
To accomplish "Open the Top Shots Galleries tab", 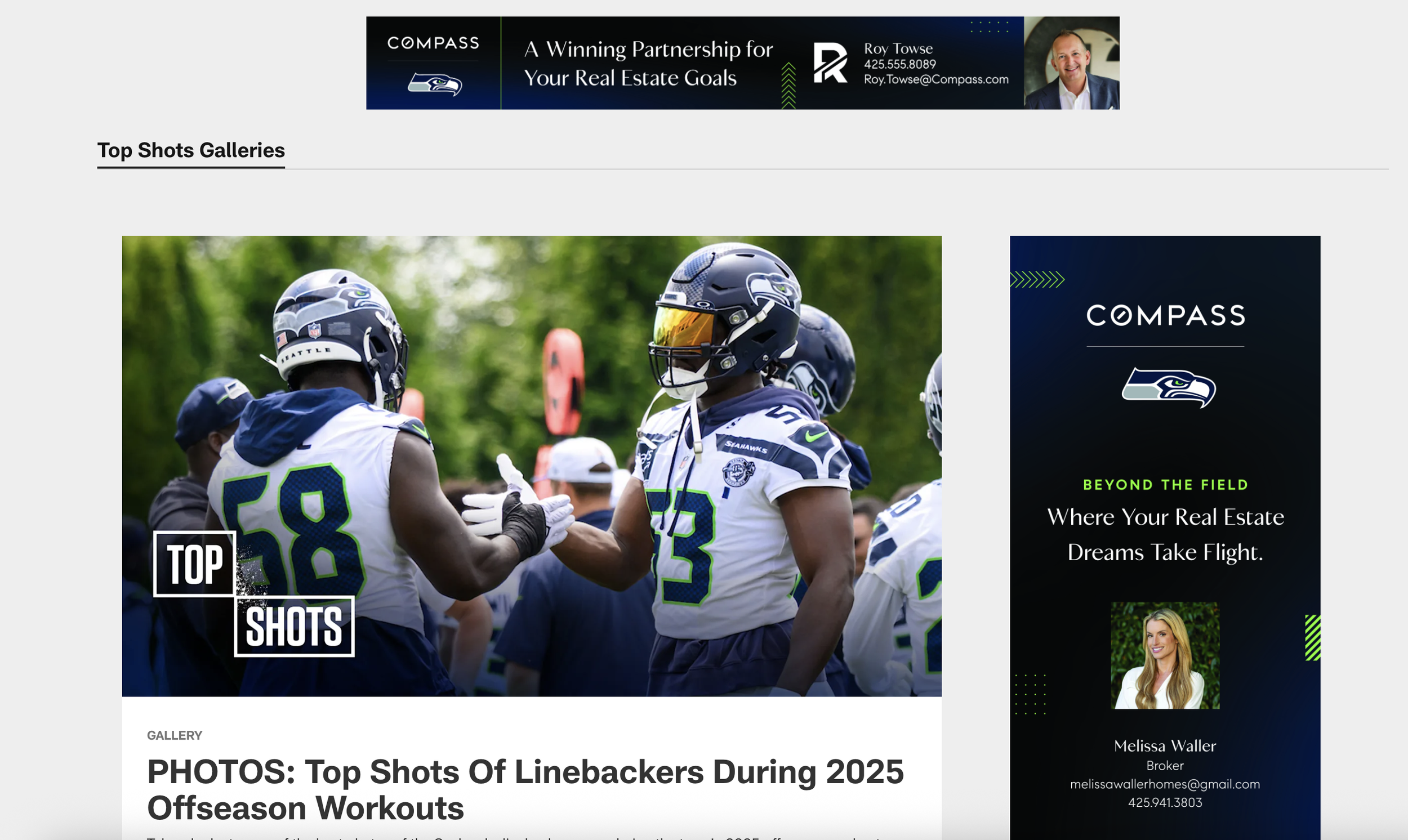I will click(x=191, y=150).
